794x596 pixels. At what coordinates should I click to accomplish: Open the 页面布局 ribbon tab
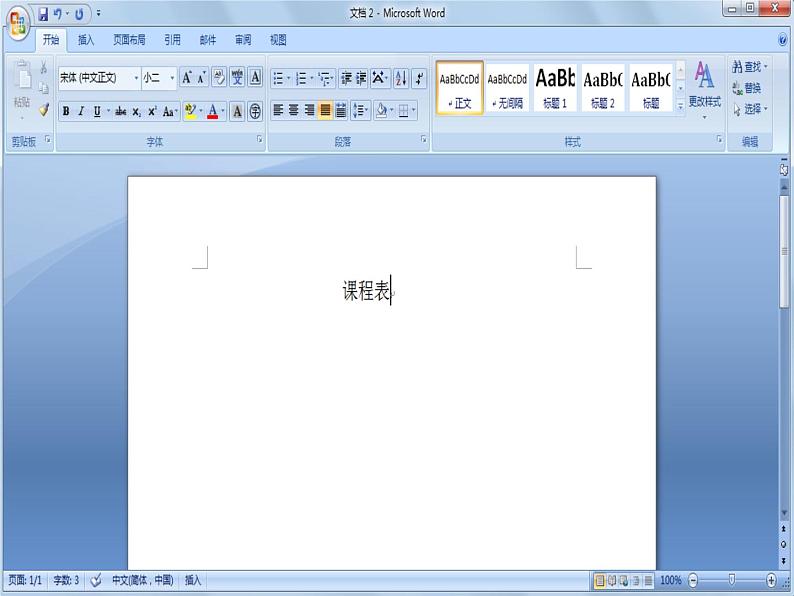129,40
